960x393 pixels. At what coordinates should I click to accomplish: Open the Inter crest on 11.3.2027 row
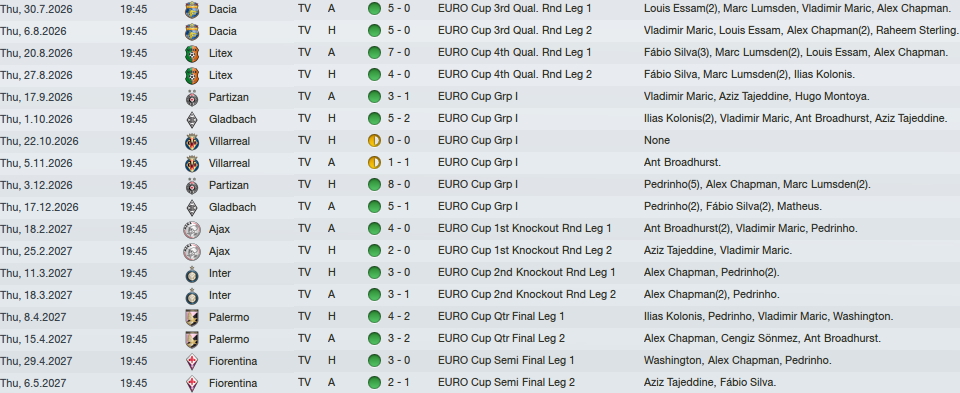pyautogui.click(x=192, y=274)
